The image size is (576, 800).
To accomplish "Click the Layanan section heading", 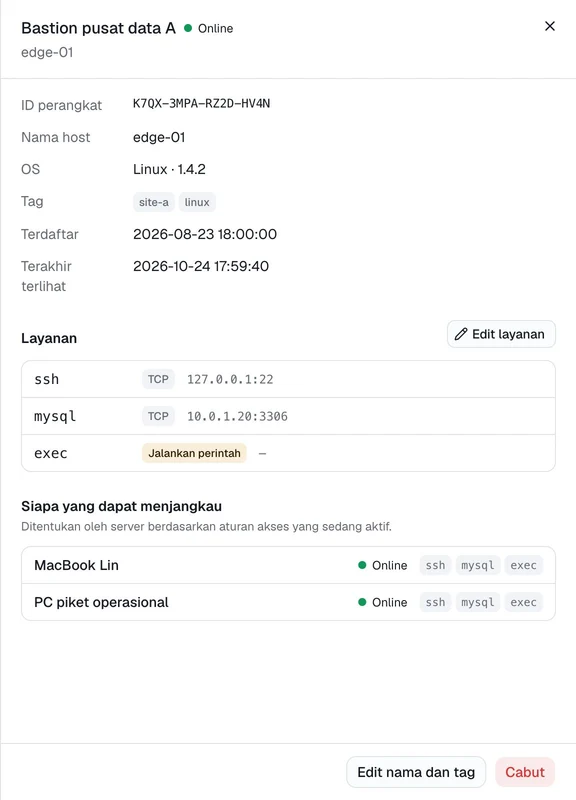I will (49, 338).
